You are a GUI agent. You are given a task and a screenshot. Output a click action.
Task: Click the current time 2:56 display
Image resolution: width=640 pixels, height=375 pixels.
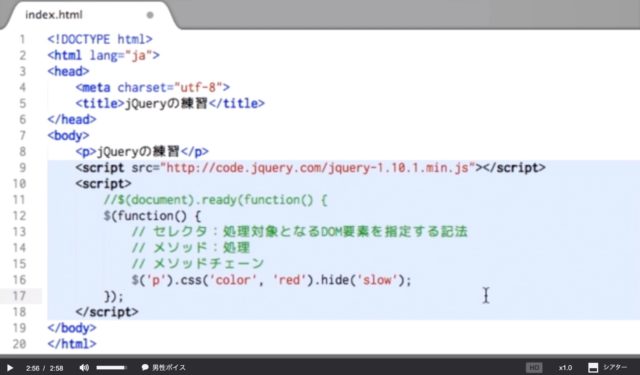(x=33, y=368)
